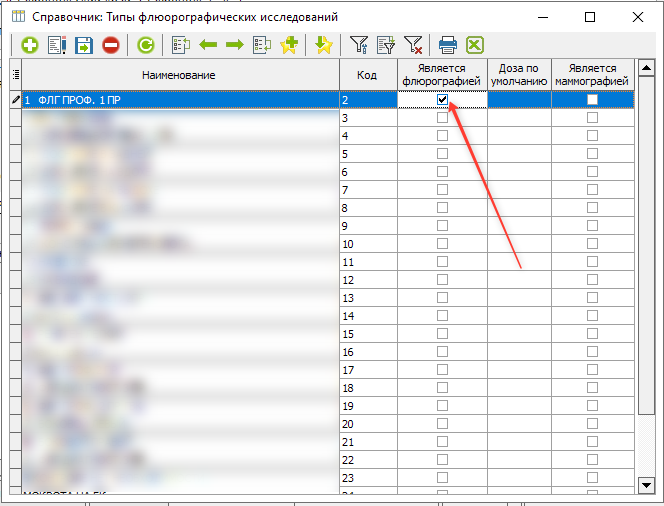Click the filter list funnel icon

[x=386, y=45]
